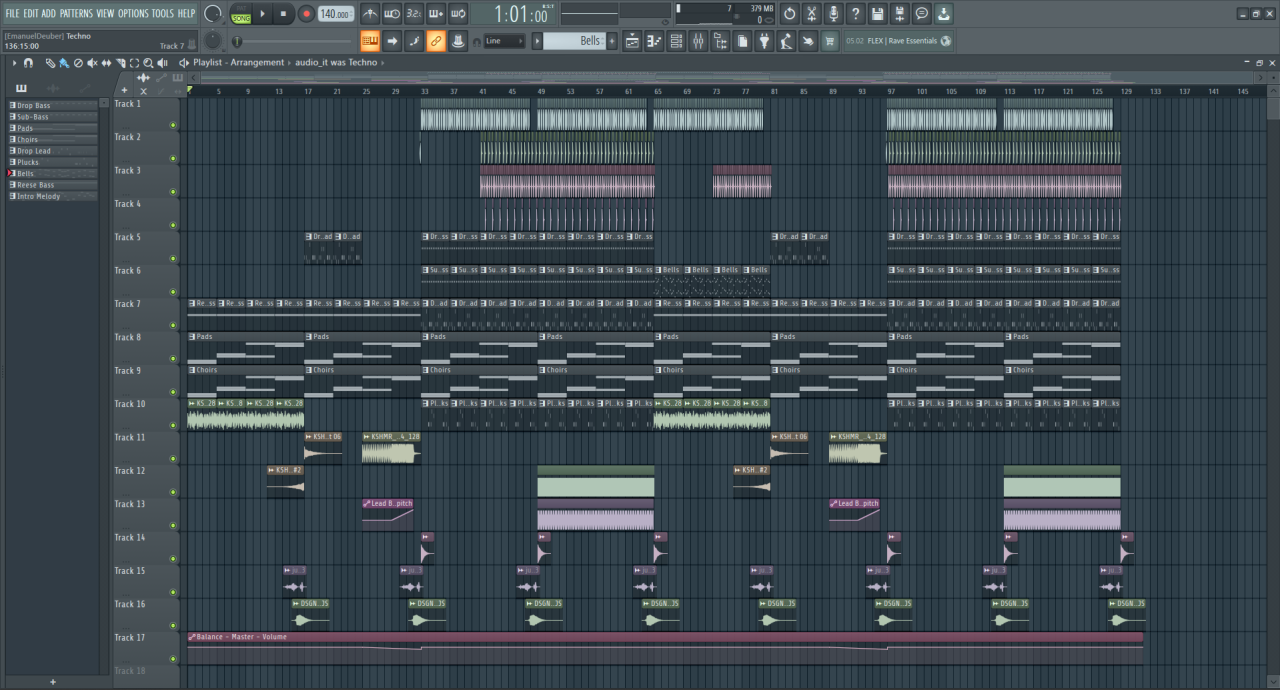Toggle Track 13 green mute light

tap(173, 525)
